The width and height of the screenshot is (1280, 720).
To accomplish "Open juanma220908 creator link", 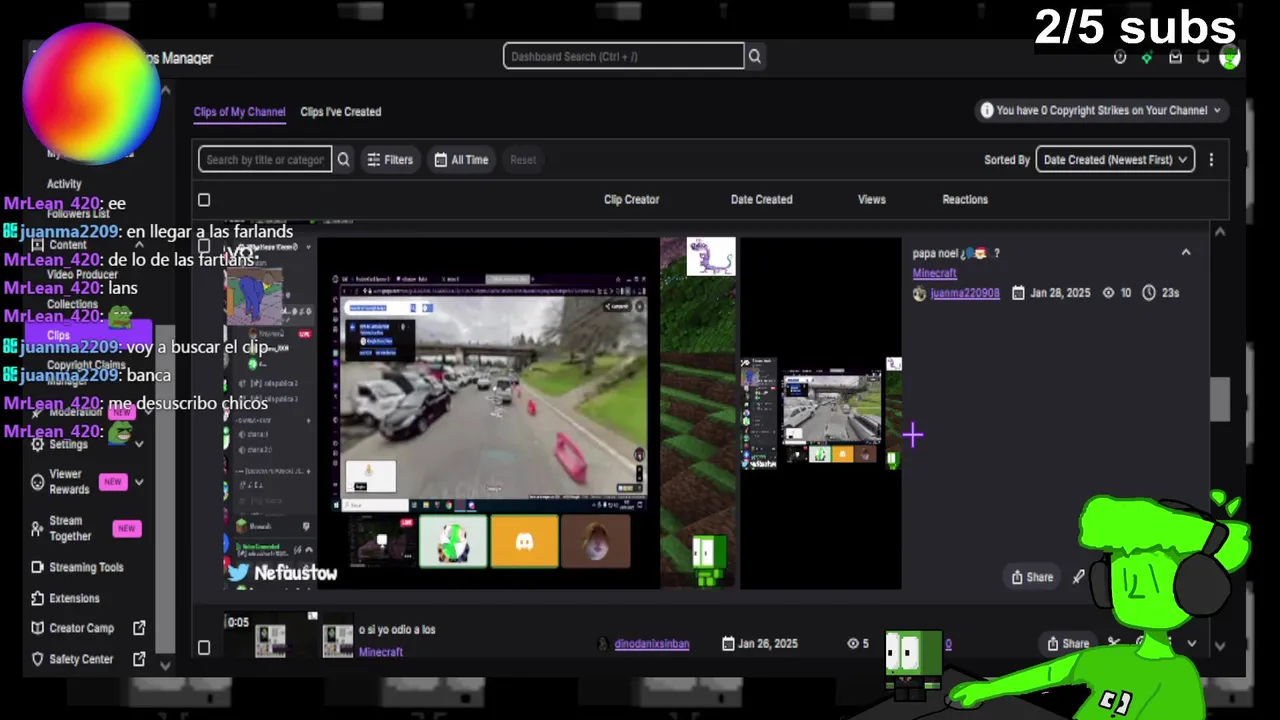I will tap(964, 293).
